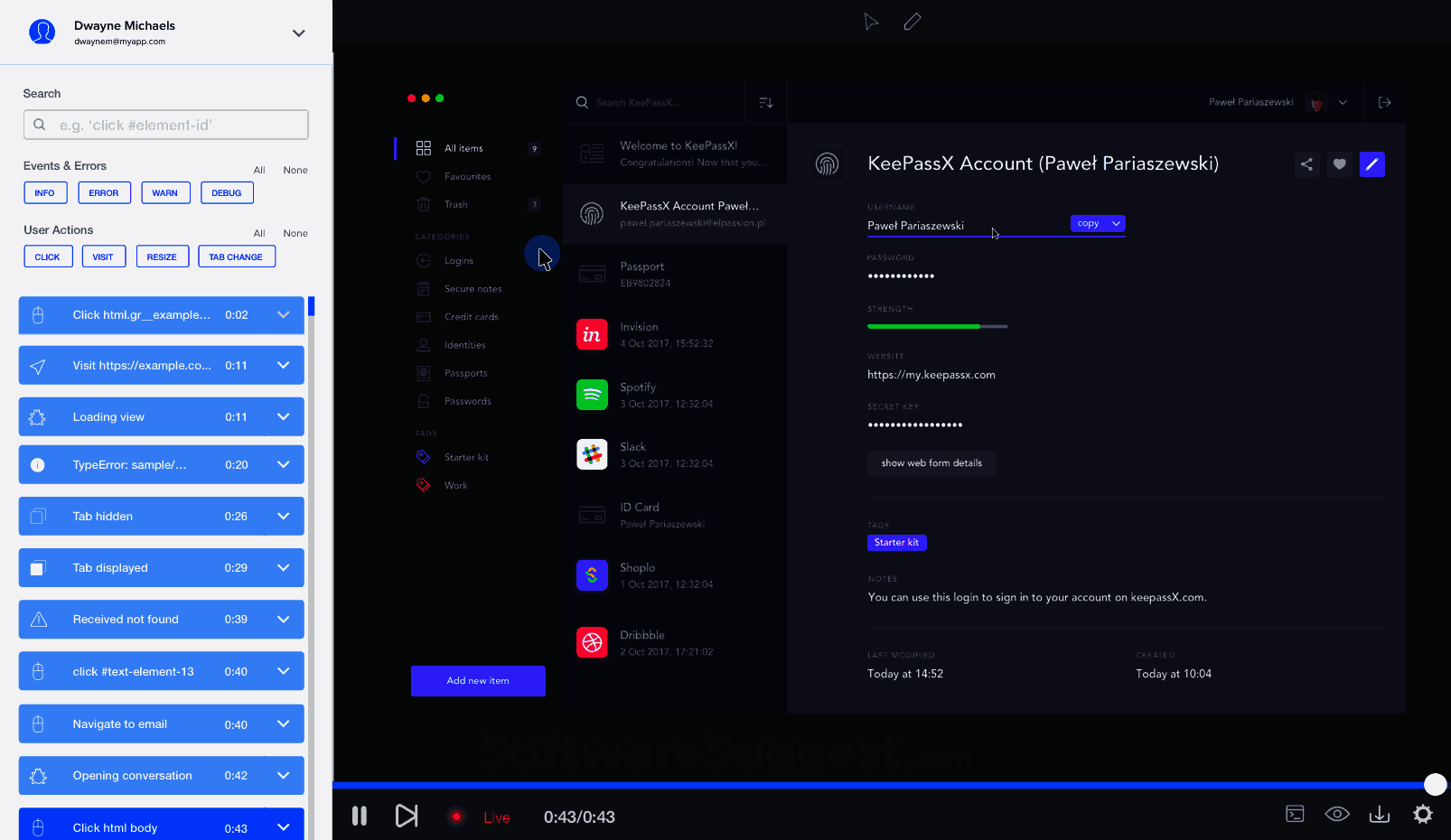Select All items in the sidebar
The image size is (1451, 840).
(x=463, y=147)
